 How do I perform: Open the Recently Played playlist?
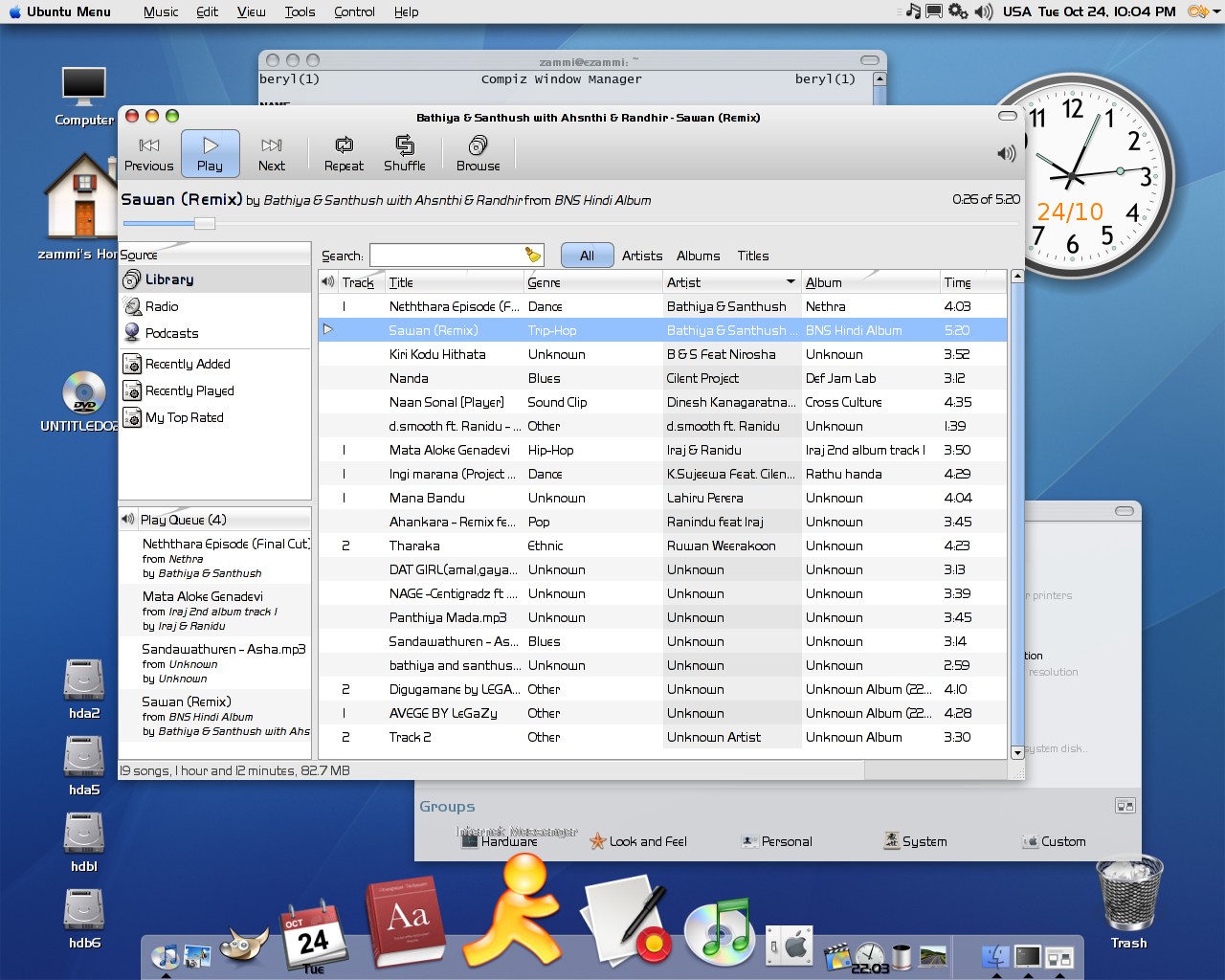pyautogui.click(x=215, y=390)
